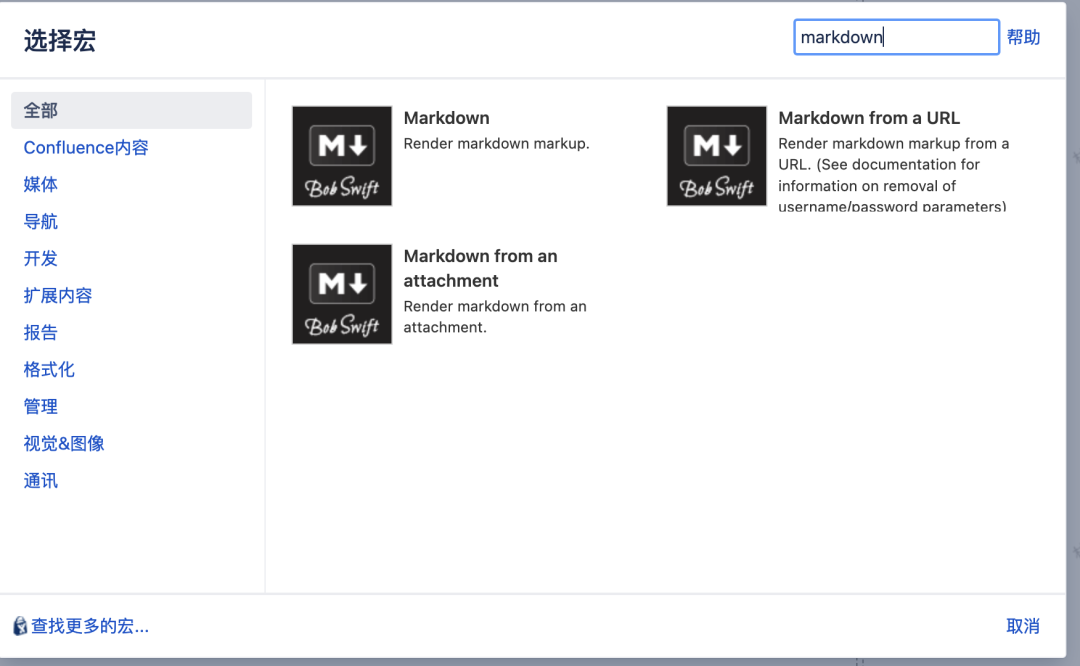Select the Markdown macro icon

(342, 156)
